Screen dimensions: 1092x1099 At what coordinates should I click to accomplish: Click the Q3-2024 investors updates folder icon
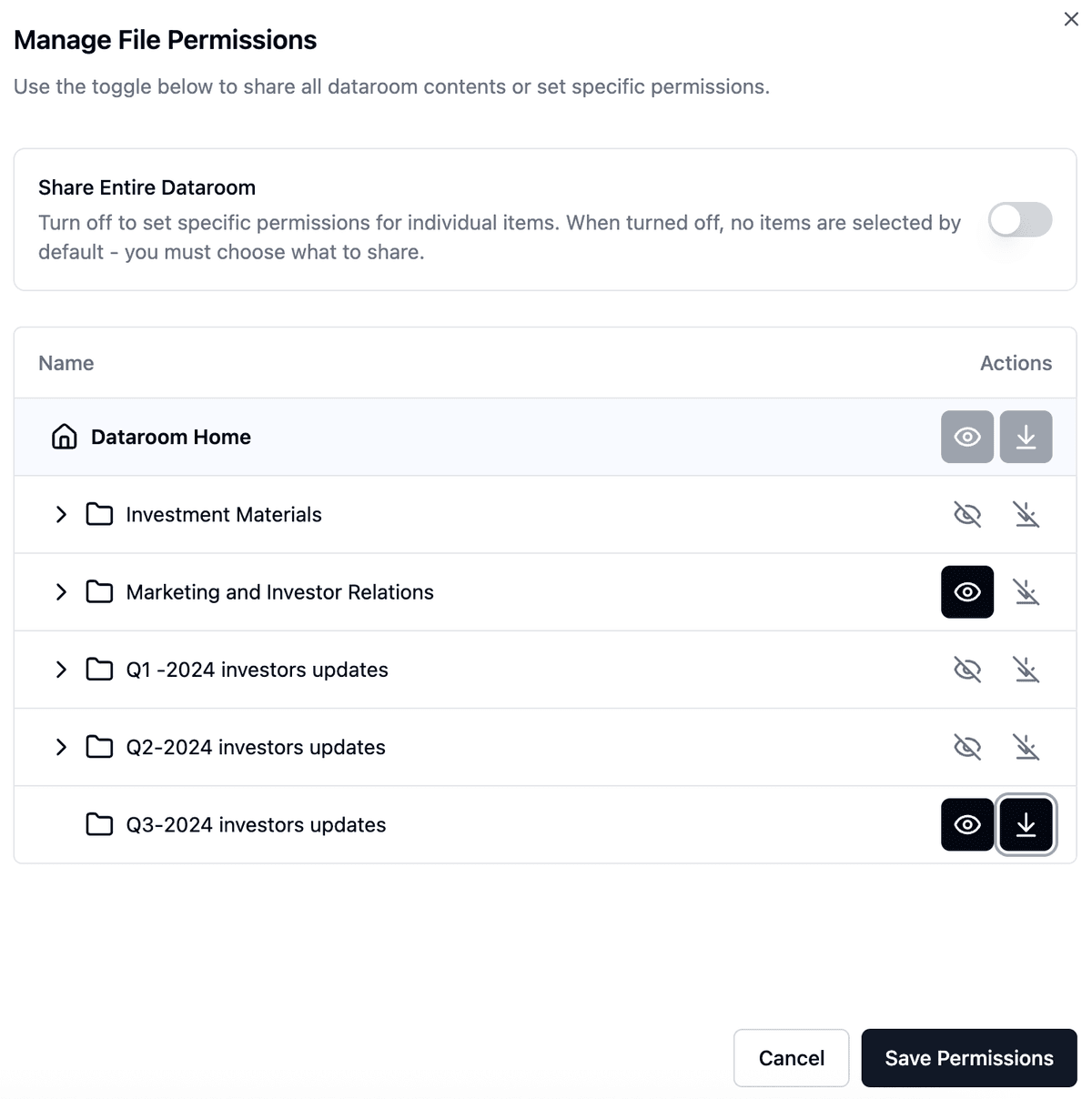point(99,824)
